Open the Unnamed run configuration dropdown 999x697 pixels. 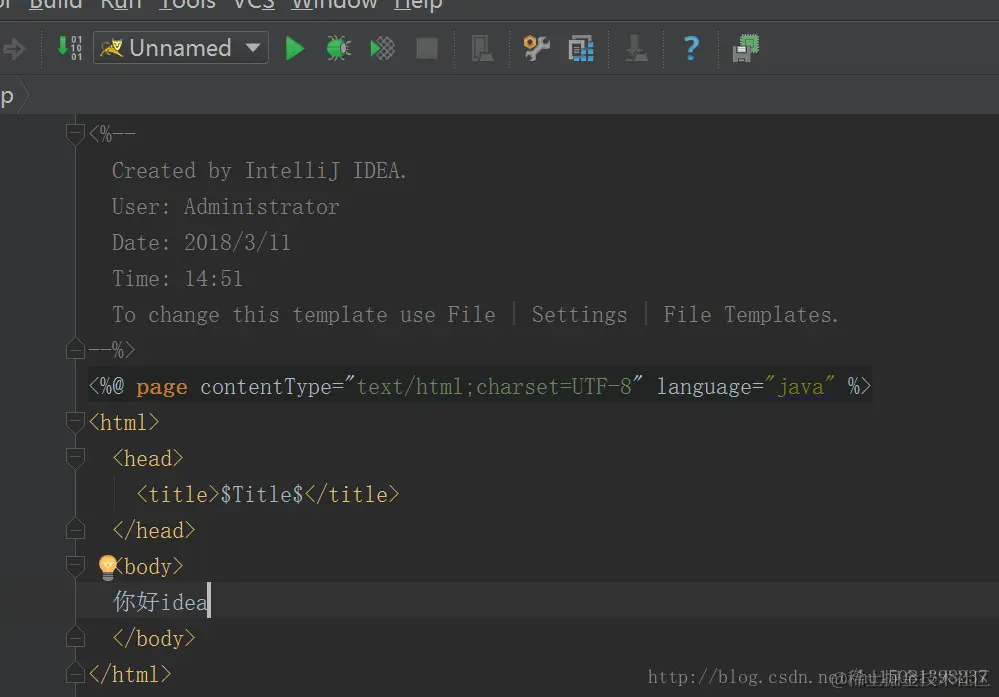click(x=181, y=48)
